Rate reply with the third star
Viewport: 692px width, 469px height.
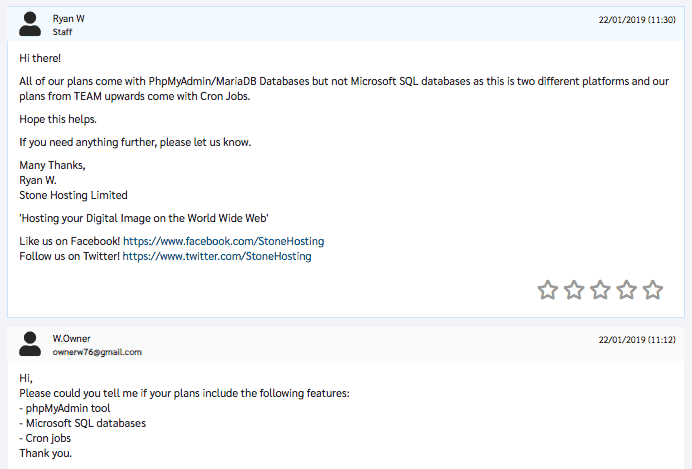click(x=600, y=290)
